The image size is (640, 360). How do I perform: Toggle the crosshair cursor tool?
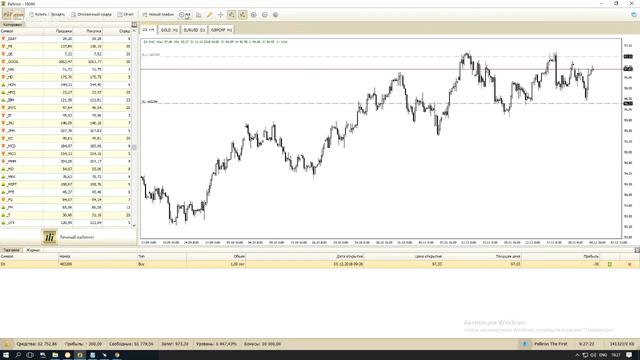[x=220, y=15]
